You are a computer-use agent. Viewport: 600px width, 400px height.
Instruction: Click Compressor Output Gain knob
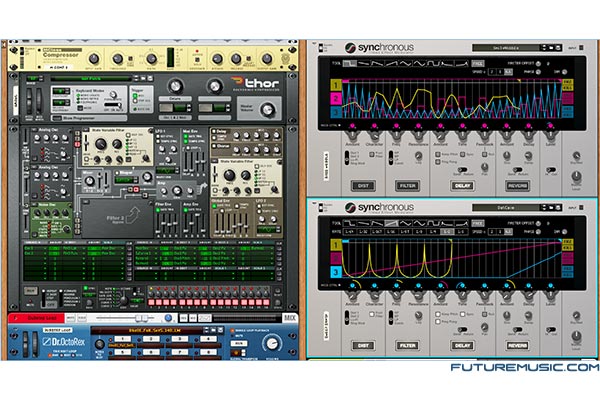coord(267,59)
